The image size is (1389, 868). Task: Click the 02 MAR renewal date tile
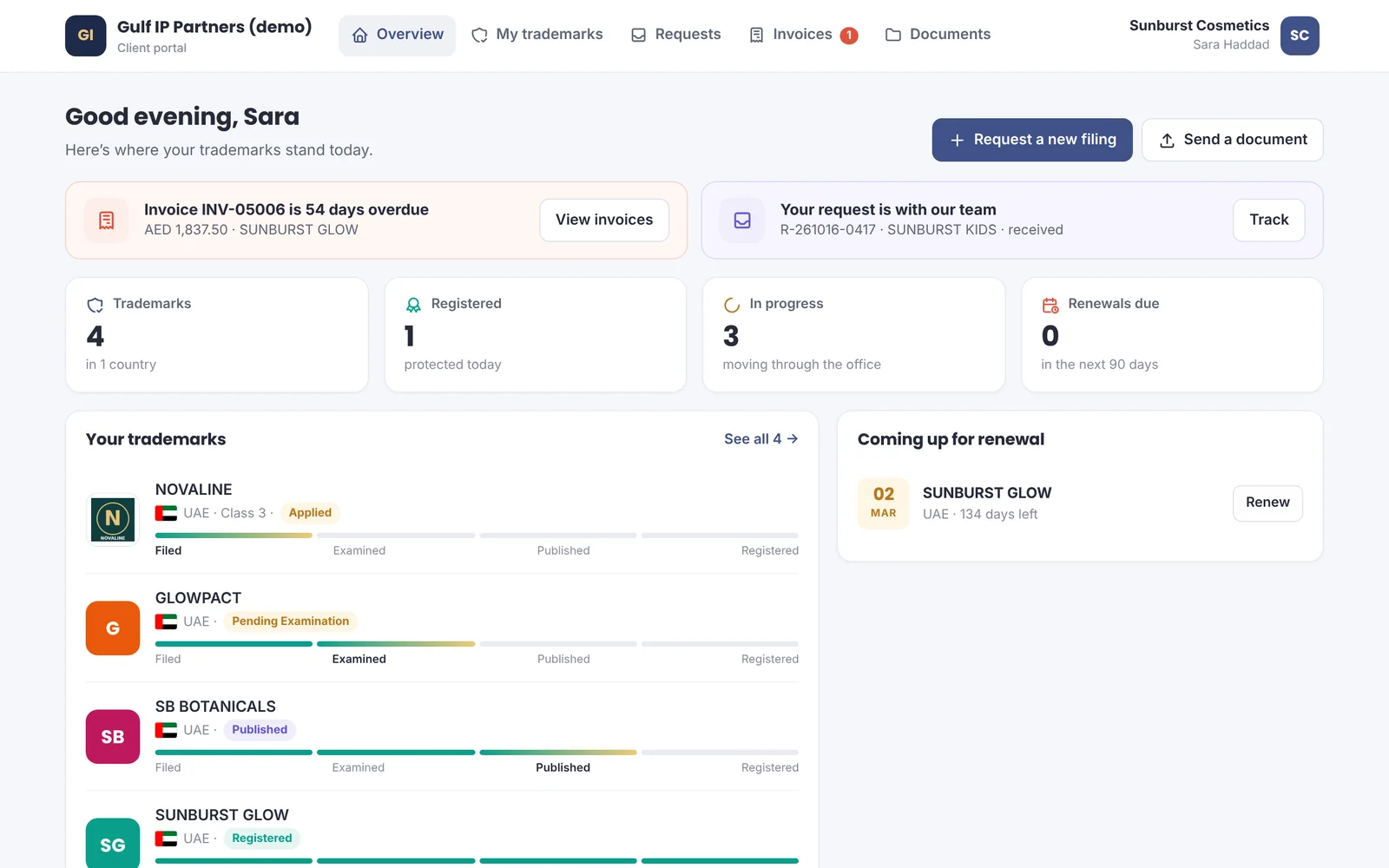[883, 503]
